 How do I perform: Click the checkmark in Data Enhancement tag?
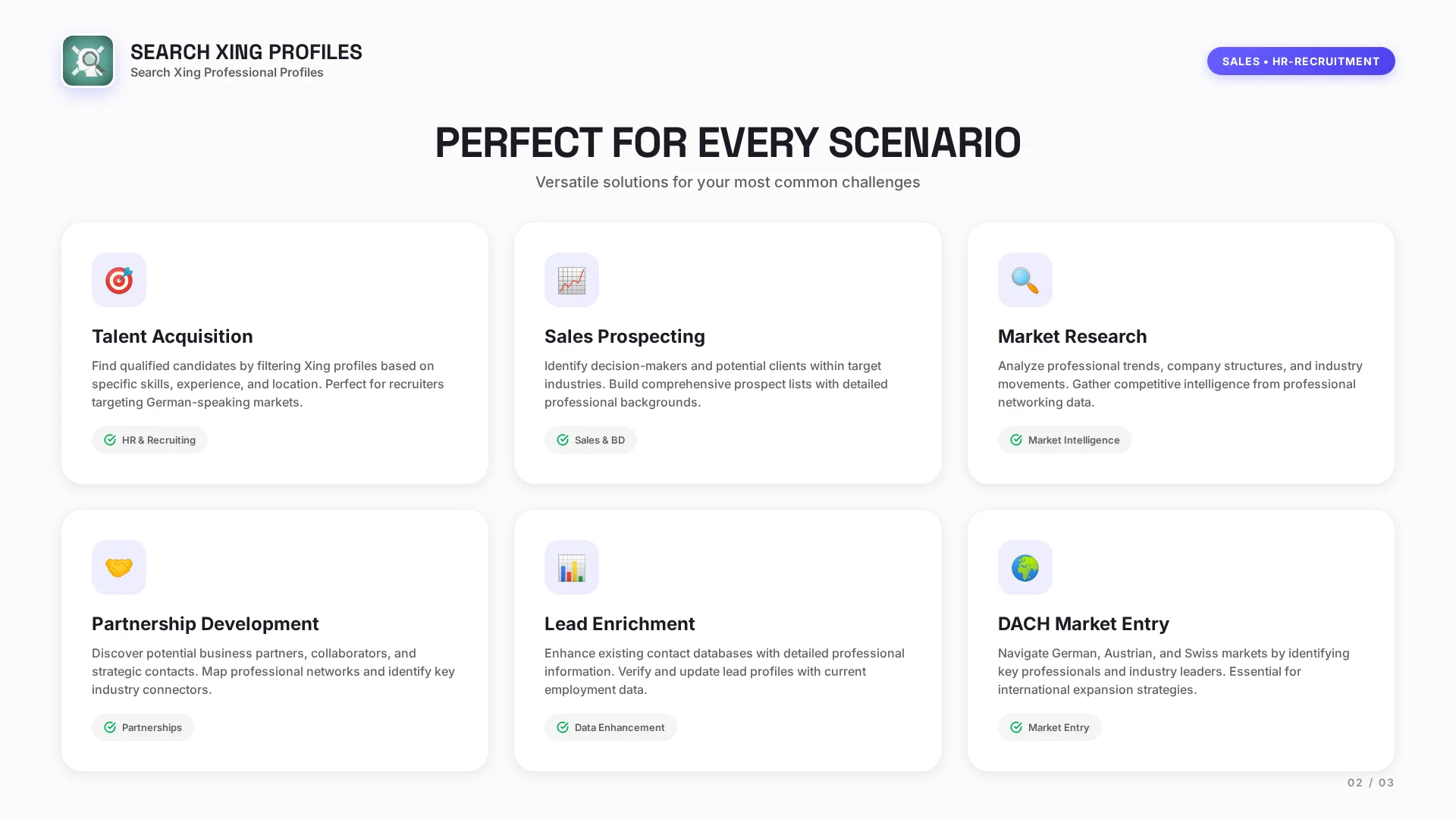click(x=563, y=727)
